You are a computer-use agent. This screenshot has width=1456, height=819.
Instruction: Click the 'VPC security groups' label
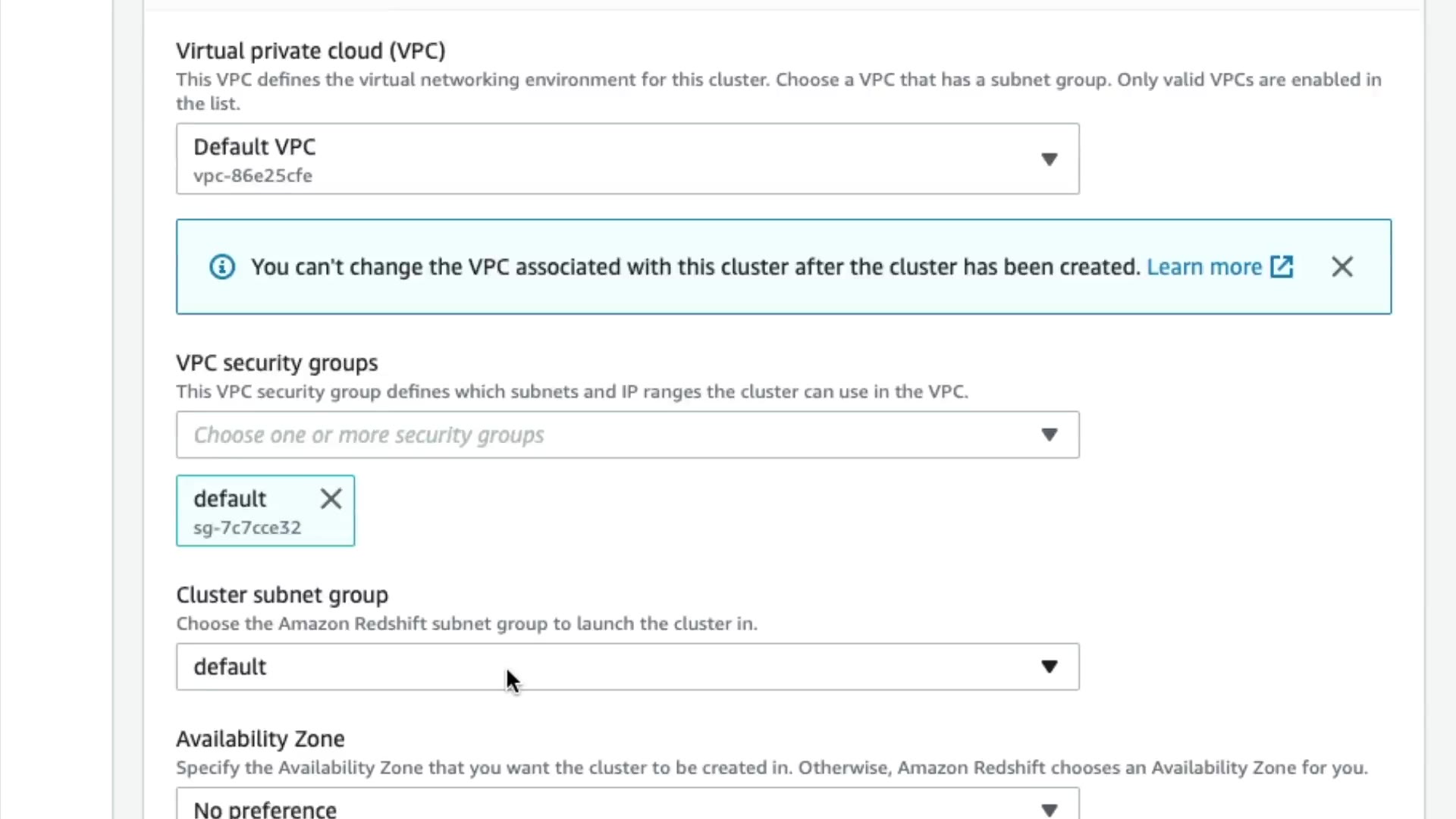tap(277, 363)
